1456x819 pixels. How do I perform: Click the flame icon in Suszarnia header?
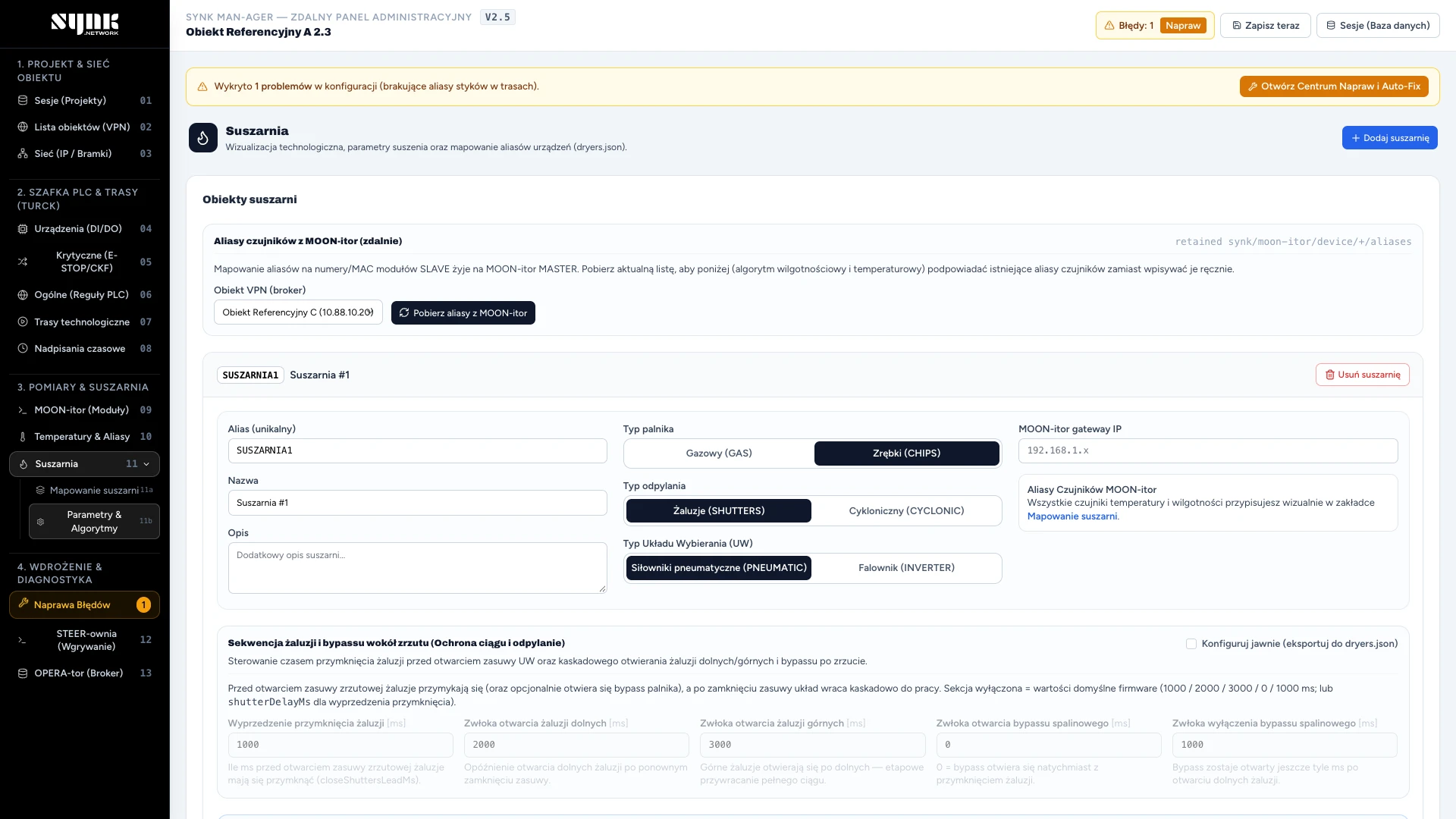(x=203, y=138)
